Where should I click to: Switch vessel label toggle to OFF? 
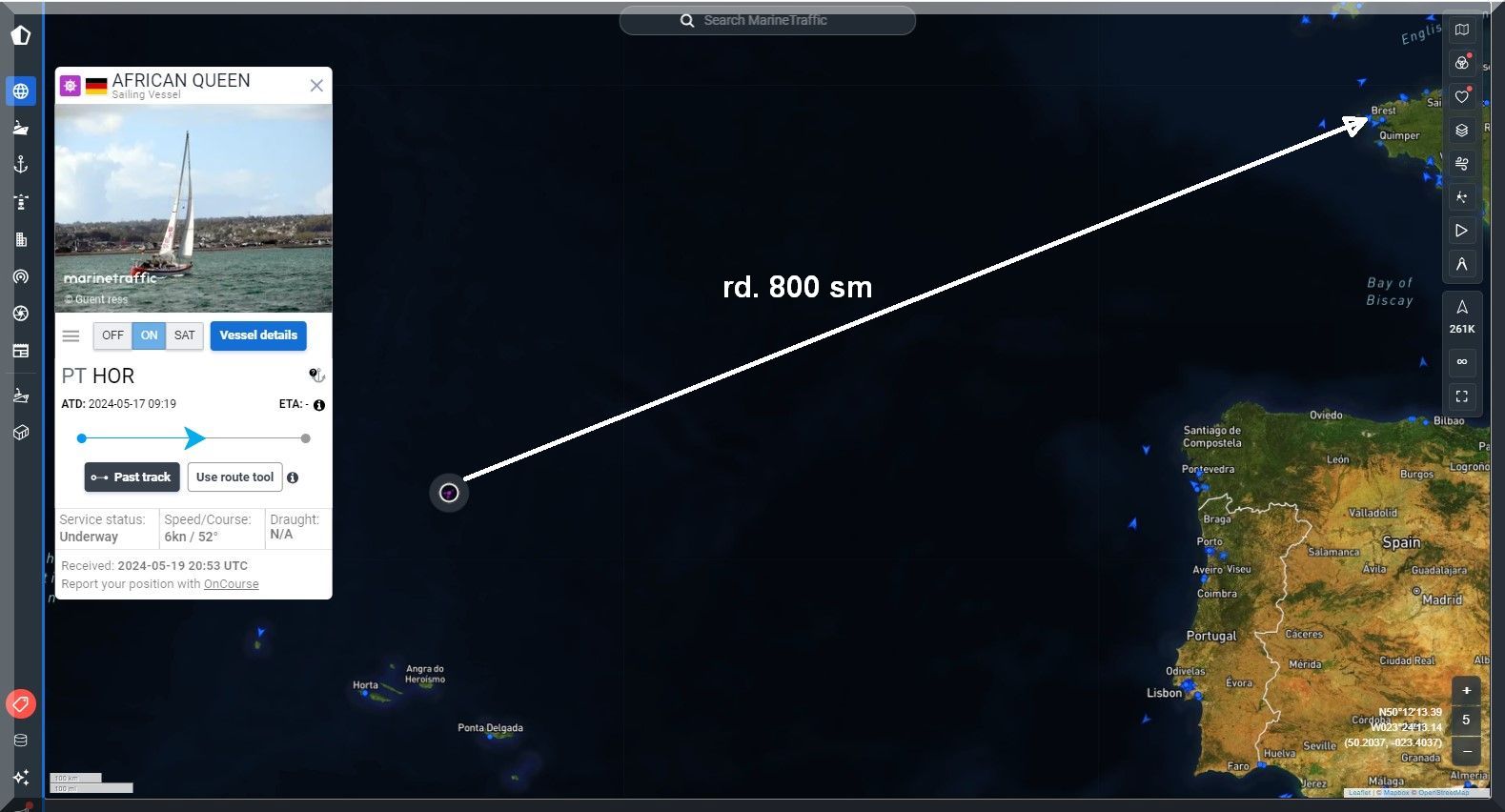point(112,335)
